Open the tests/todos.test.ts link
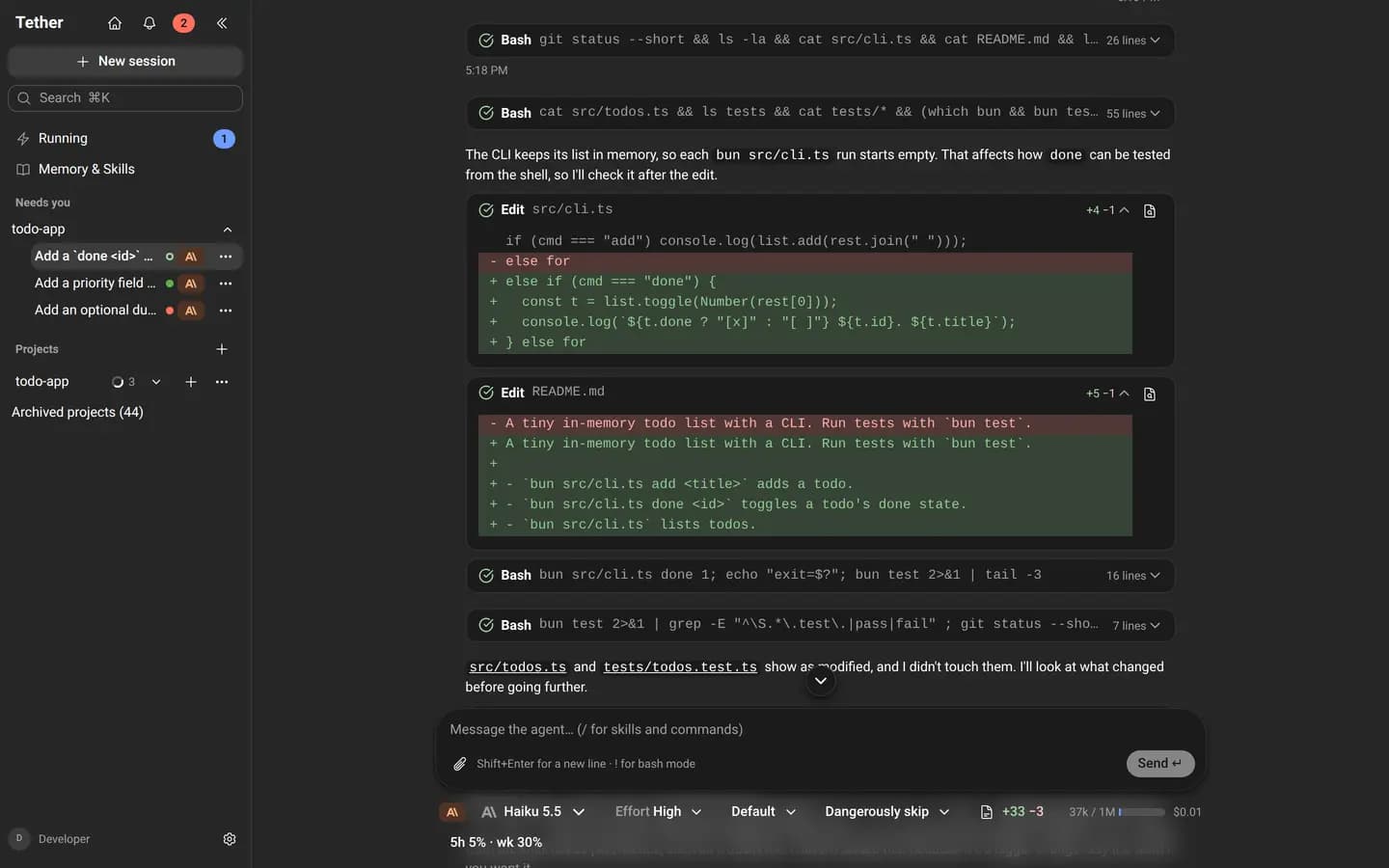This screenshot has height=868, width=1389. pos(680,667)
